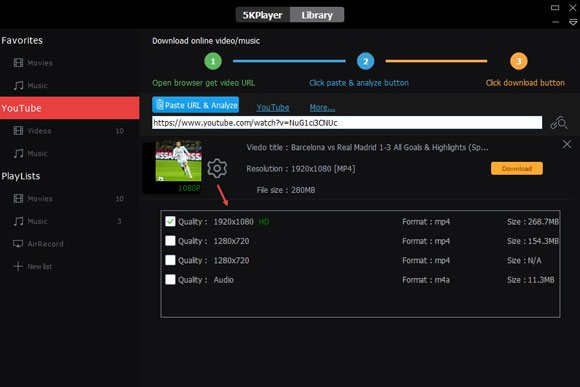Click the football video thumbnail

pyautogui.click(x=178, y=161)
